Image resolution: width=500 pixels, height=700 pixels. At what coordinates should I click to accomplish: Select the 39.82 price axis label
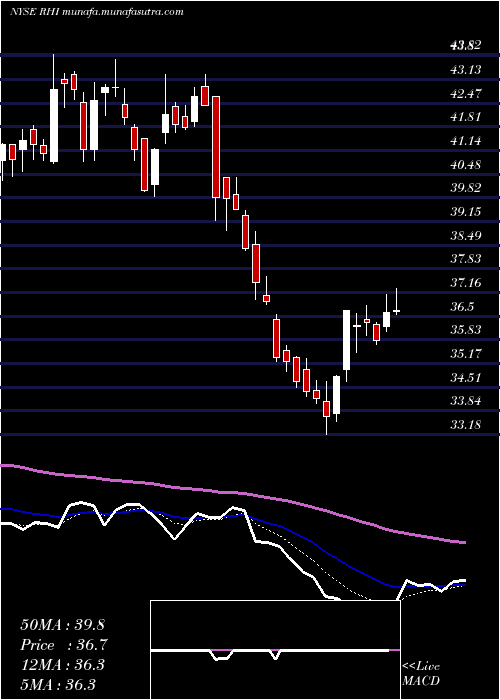coord(466,187)
